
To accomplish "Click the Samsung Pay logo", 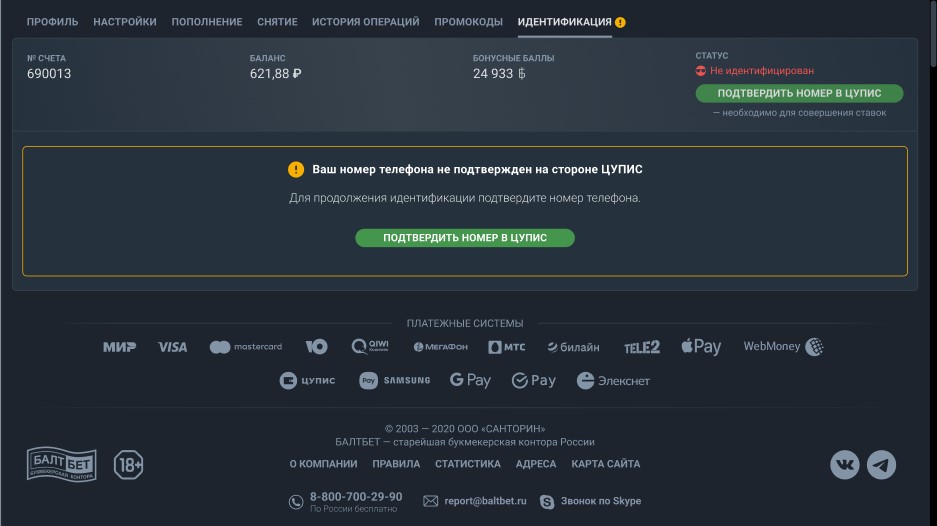I will tap(394, 380).
